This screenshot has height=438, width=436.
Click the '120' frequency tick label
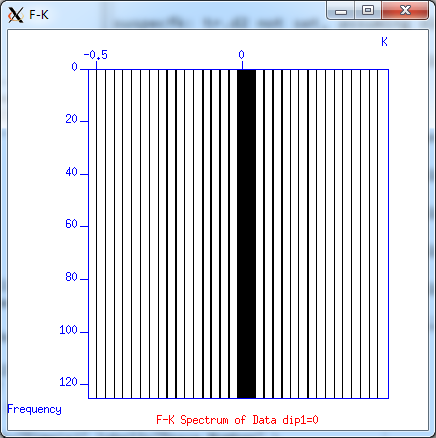click(x=68, y=382)
